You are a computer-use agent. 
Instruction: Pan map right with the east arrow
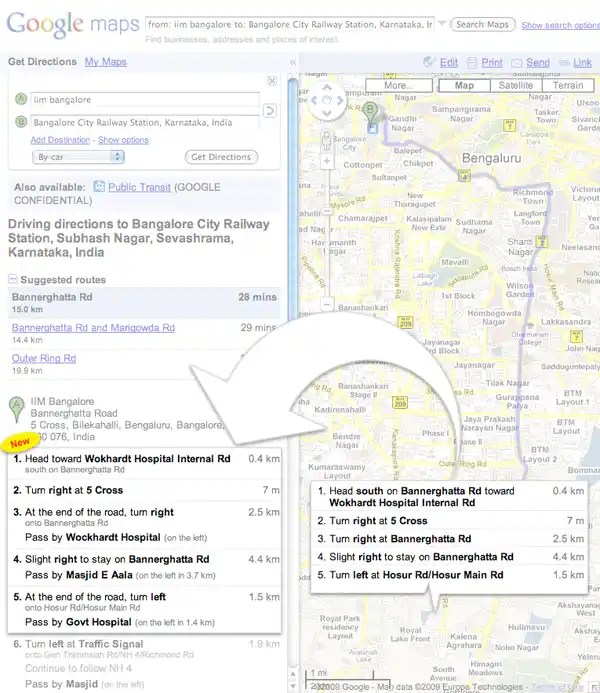[340, 100]
